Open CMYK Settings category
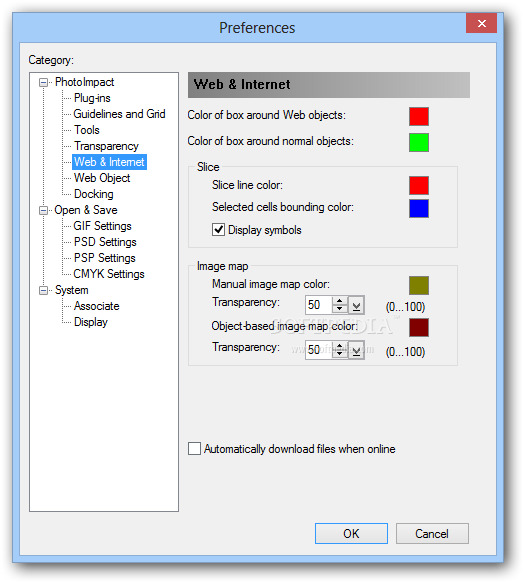Screen dimensions: 524x583 tap(109, 274)
